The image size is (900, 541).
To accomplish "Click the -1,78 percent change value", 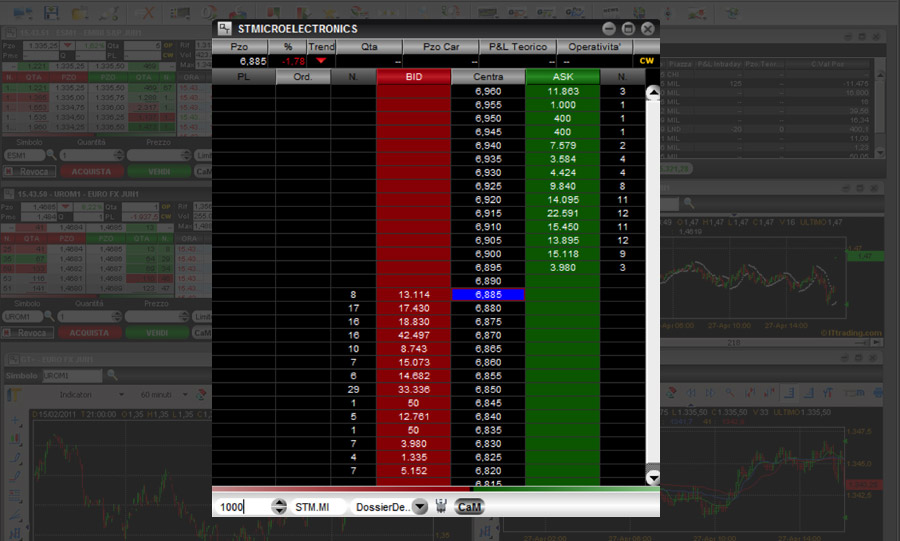I will point(293,61).
